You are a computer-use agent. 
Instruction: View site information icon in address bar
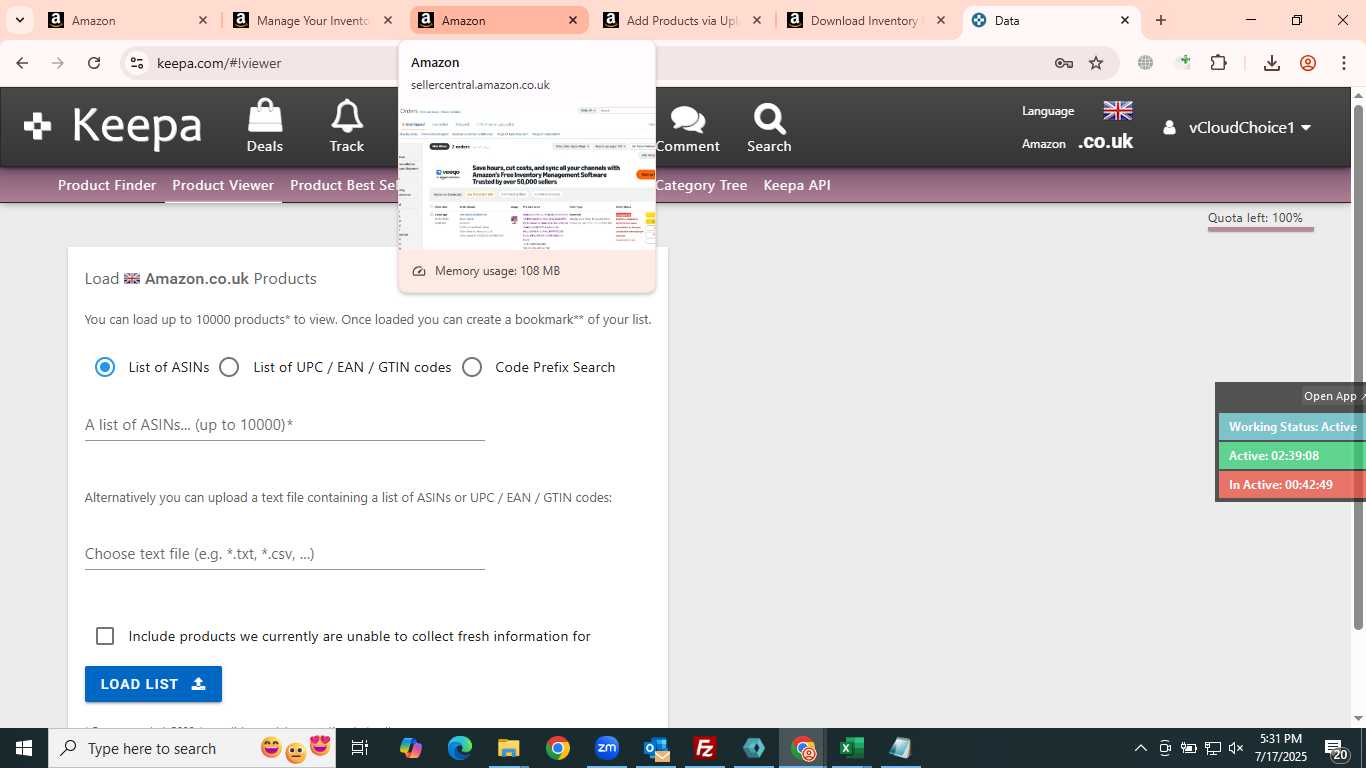pyautogui.click(x=137, y=63)
